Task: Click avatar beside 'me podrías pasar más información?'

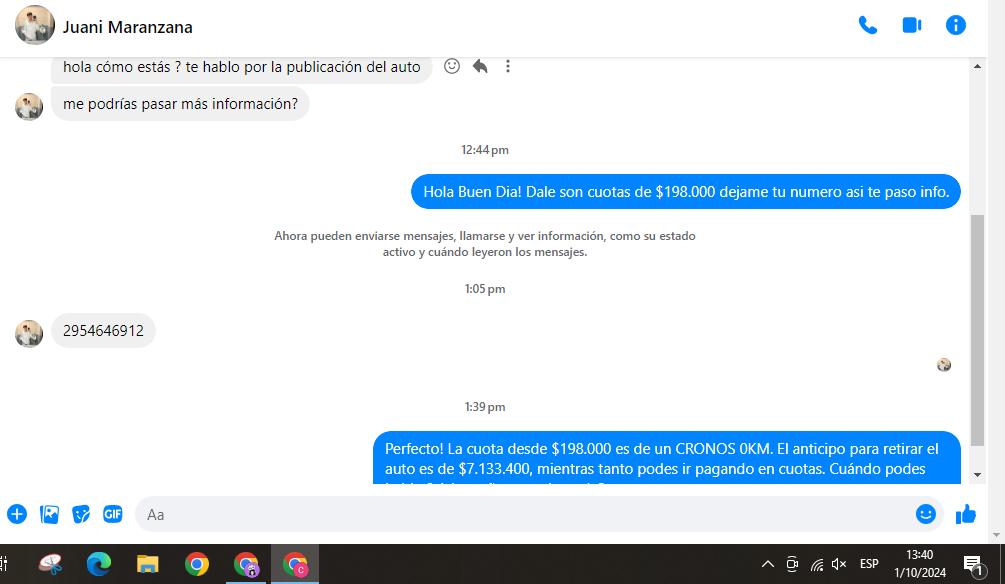Action: click(x=29, y=106)
